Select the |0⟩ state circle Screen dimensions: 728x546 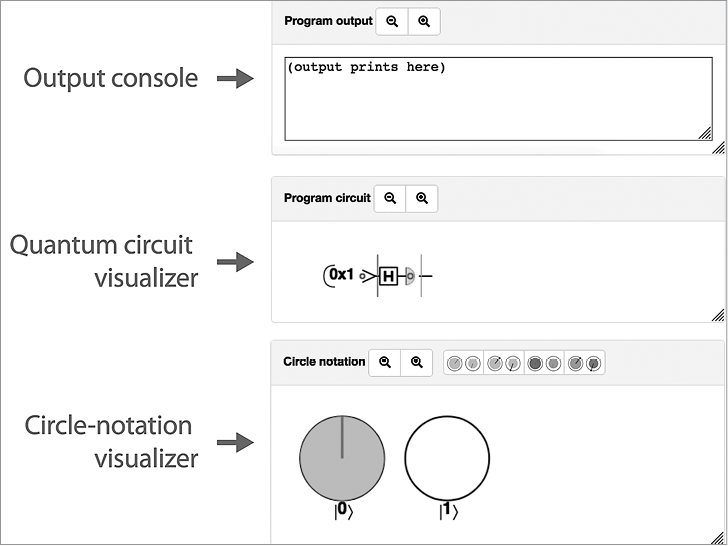[x=342, y=458]
